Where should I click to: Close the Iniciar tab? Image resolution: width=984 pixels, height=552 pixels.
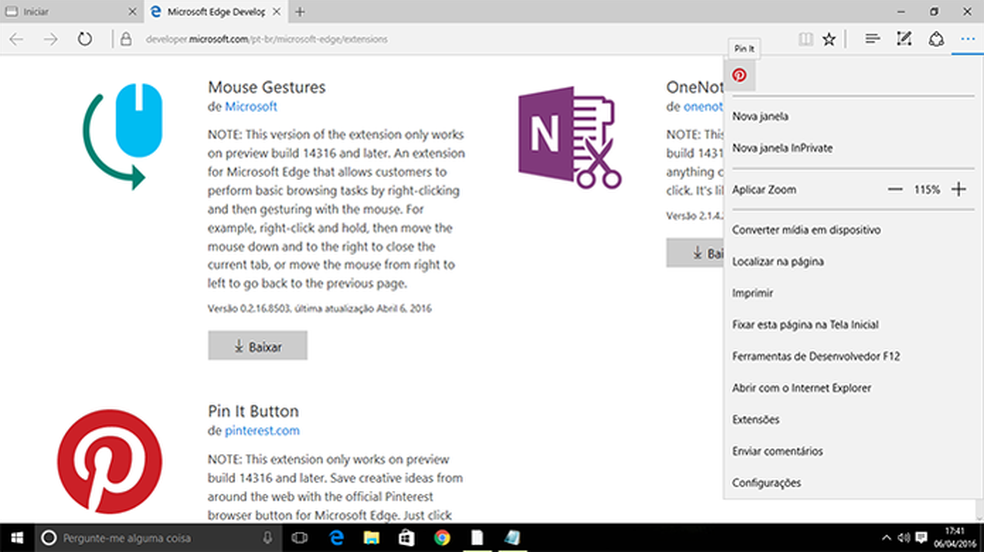(132, 12)
